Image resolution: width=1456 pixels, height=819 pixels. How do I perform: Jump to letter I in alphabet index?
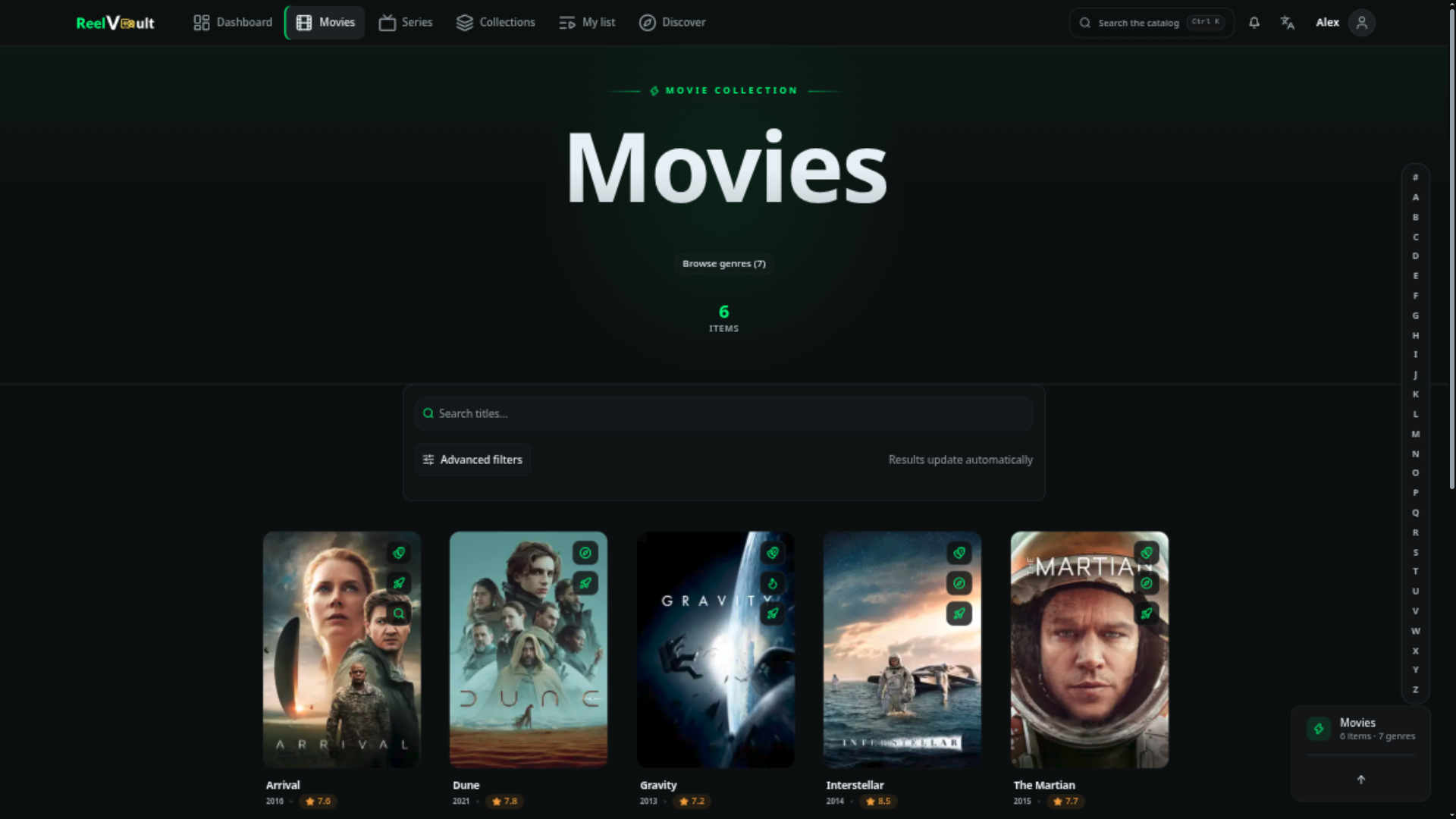(1416, 355)
